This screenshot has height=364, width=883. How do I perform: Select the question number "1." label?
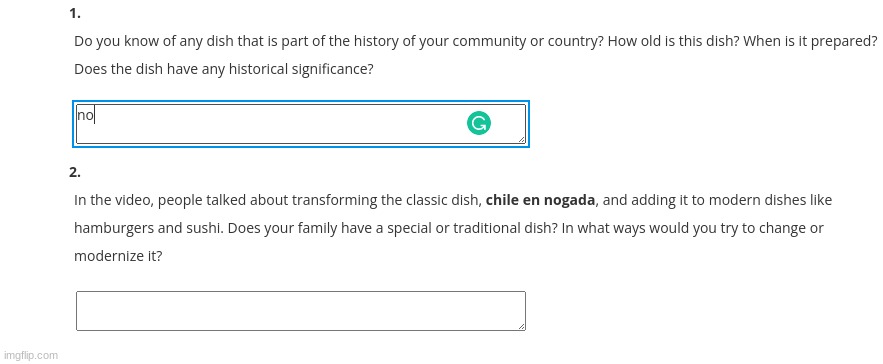[x=75, y=14]
